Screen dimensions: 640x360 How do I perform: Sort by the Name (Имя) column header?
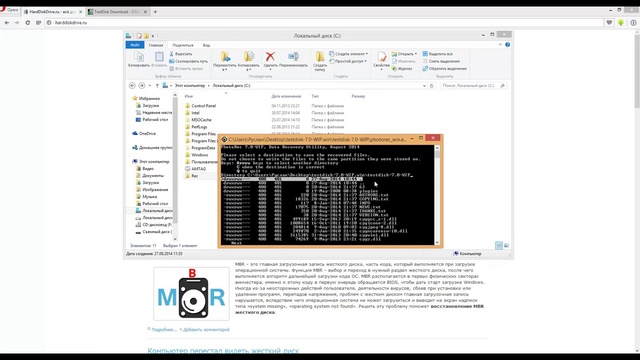point(189,96)
